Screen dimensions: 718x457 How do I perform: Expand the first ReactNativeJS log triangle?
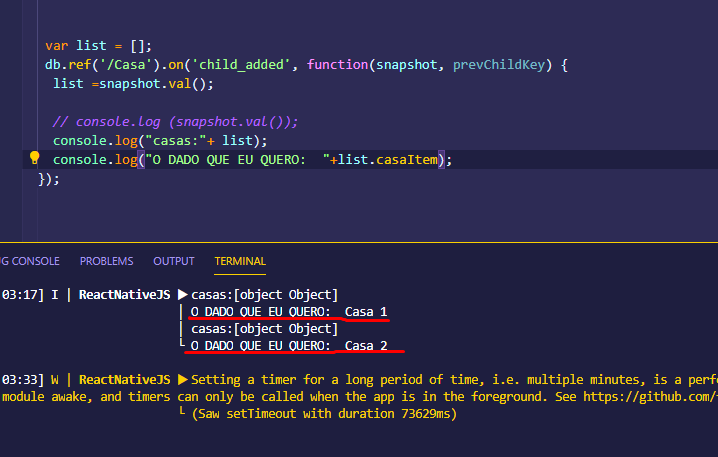coord(183,294)
